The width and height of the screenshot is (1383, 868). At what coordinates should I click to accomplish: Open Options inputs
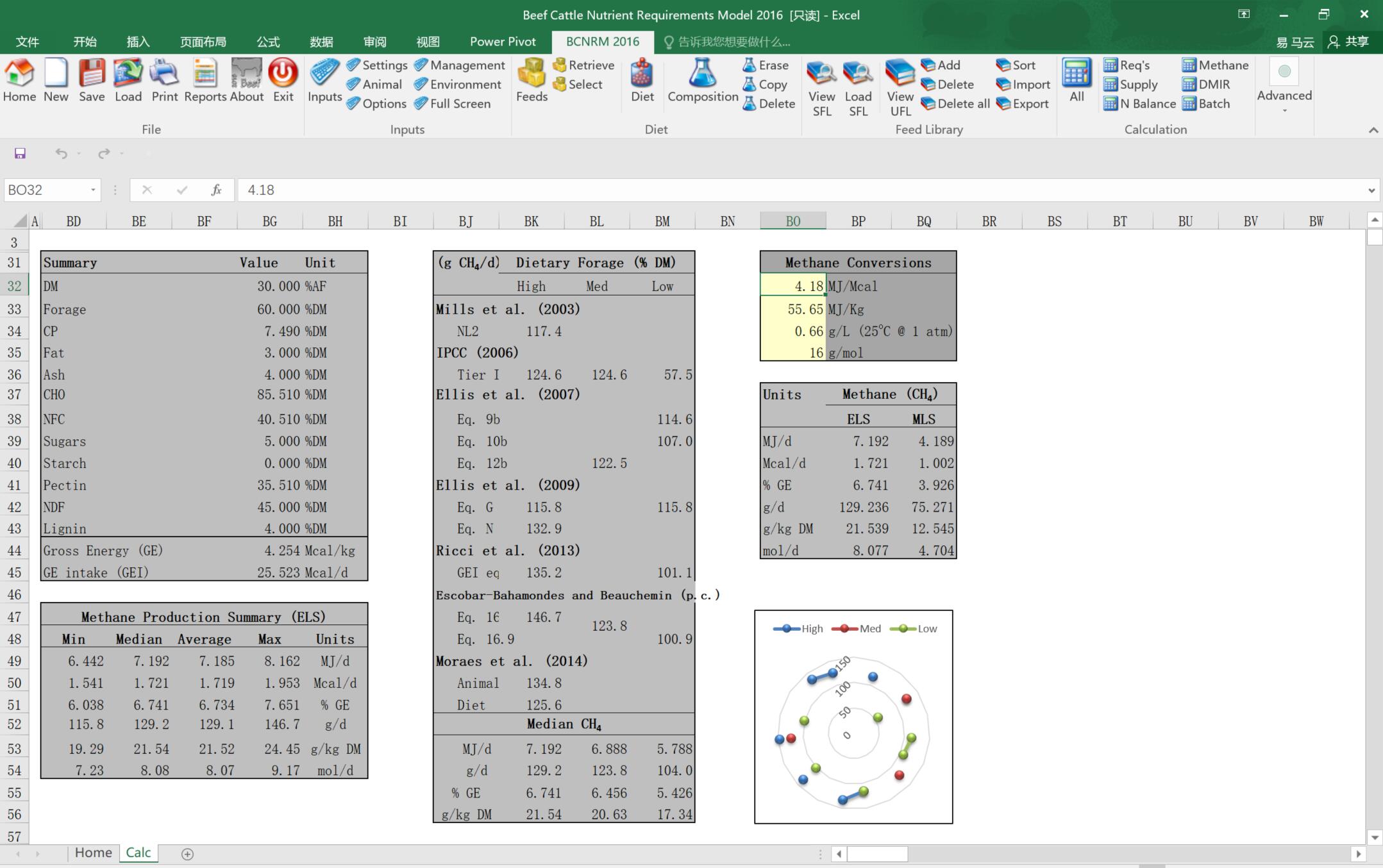click(376, 103)
